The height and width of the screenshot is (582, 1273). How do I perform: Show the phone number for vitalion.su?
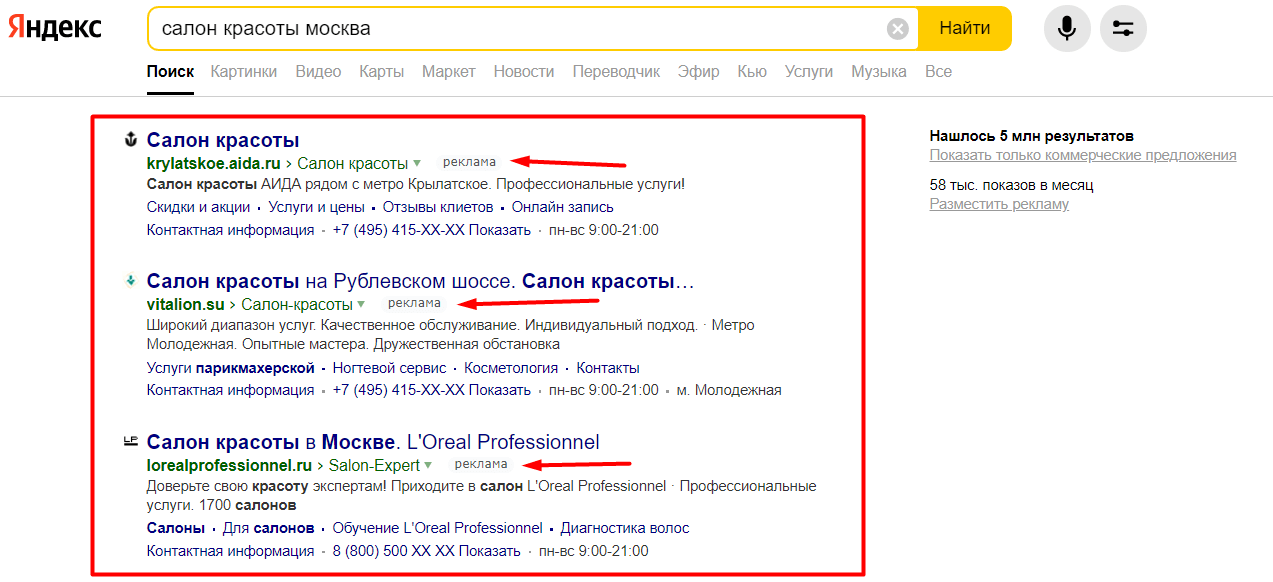pyautogui.click(x=432, y=390)
